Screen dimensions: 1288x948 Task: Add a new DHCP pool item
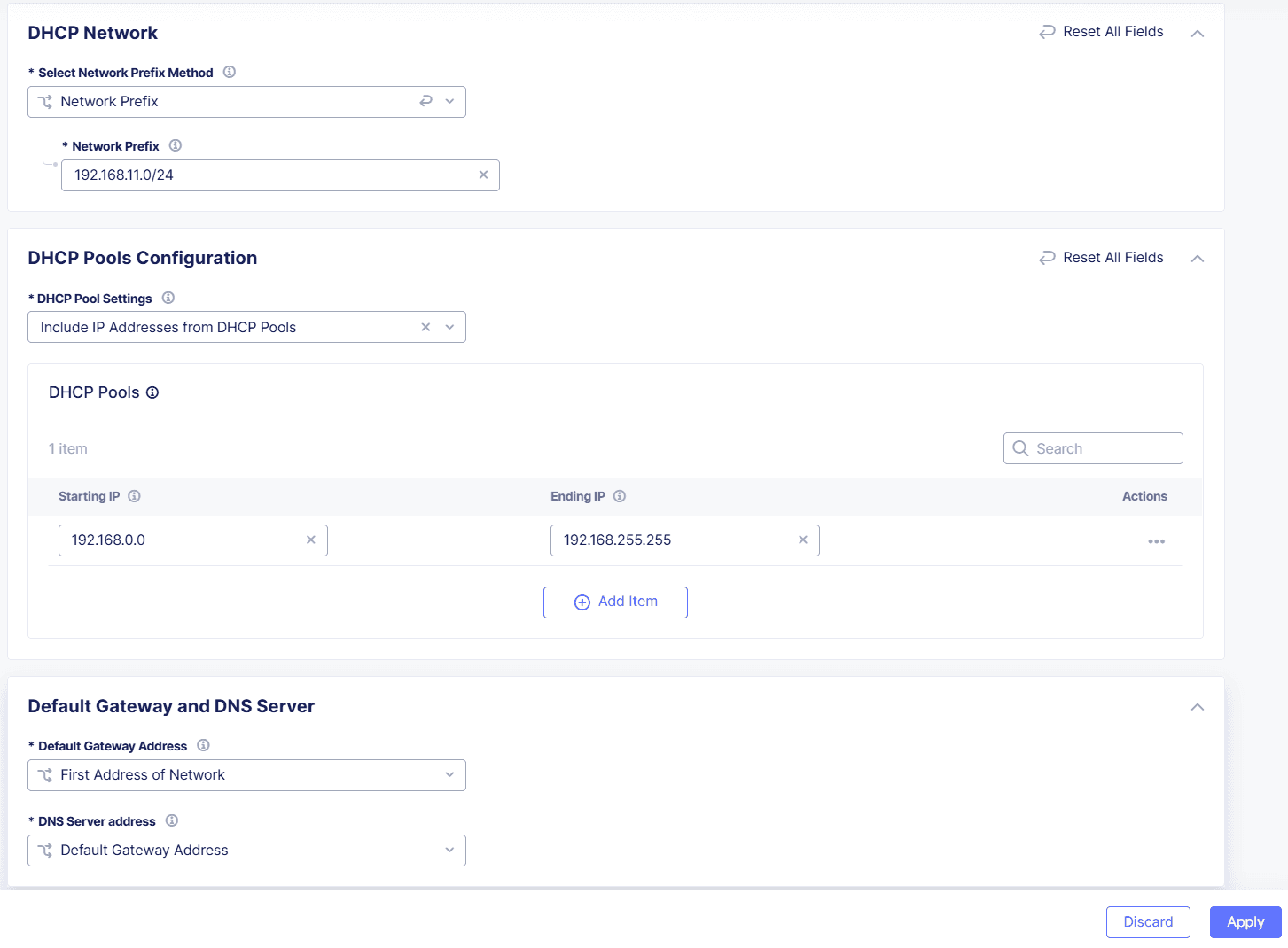pyautogui.click(x=615, y=602)
